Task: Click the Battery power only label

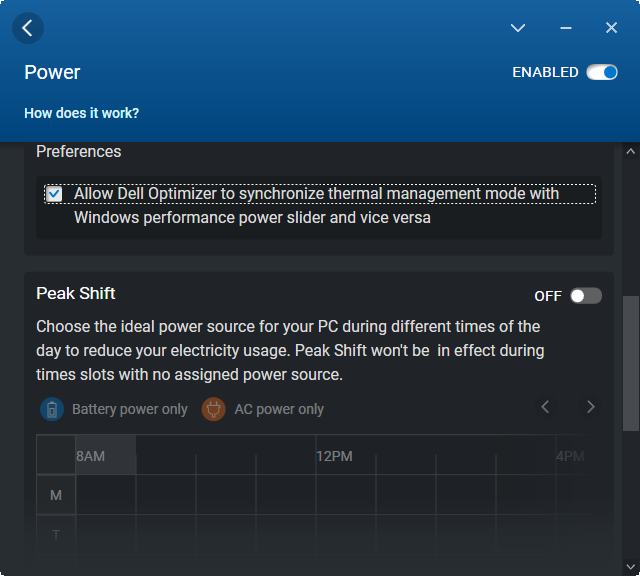Action: (130, 409)
